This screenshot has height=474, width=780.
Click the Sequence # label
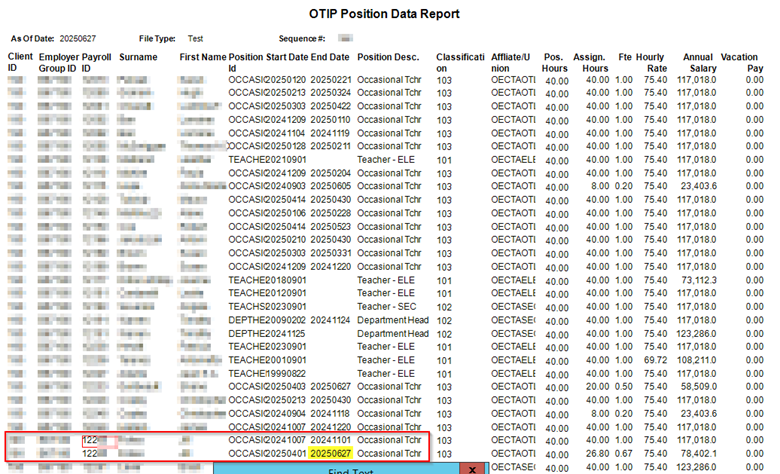click(302, 38)
